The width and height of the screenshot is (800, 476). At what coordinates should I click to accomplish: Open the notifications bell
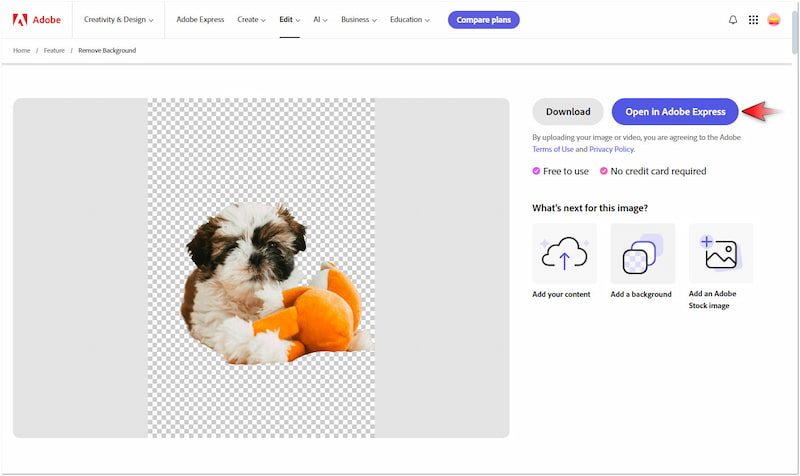[733, 20]
